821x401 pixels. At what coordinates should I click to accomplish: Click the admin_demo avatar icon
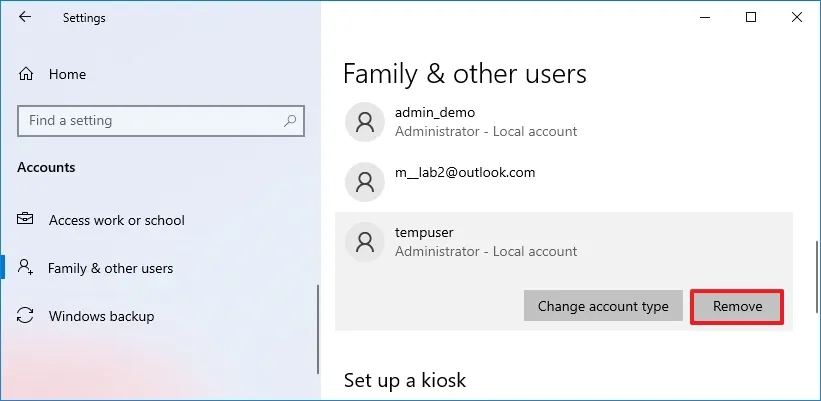pos(365,122)
